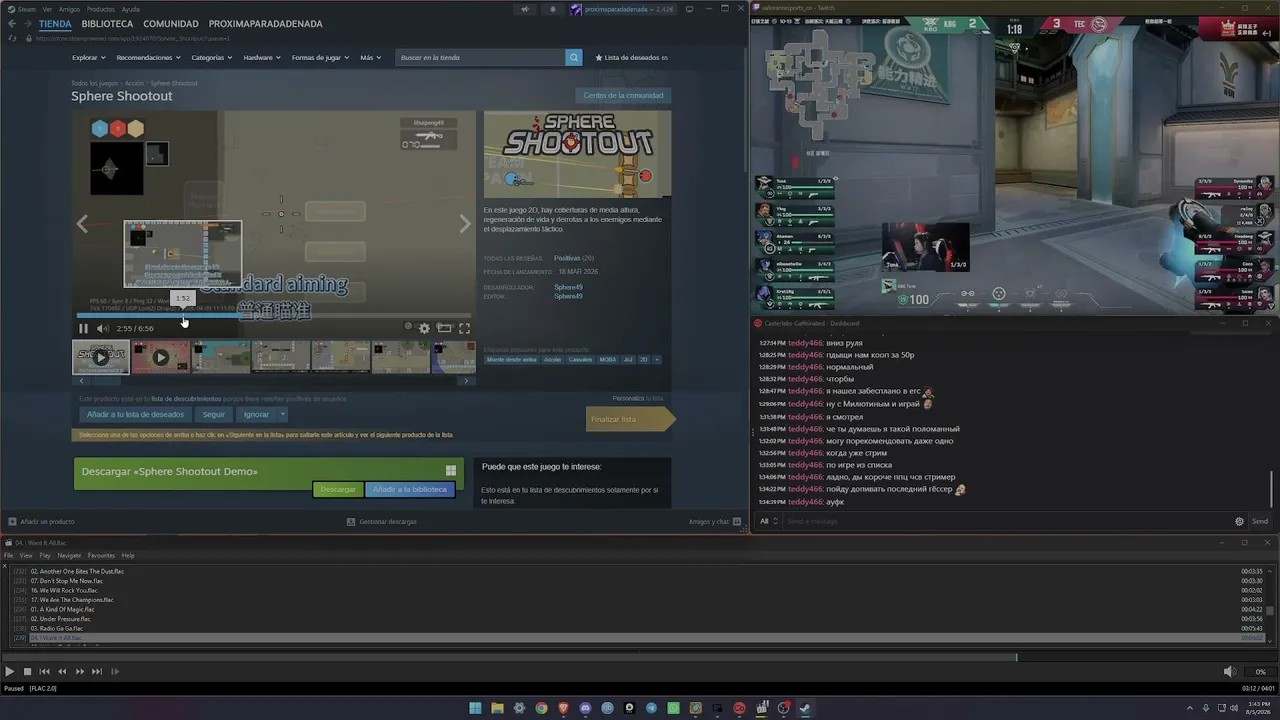Expand the Más dropdown
Image resolution: width=1280 pixels, height=720 pixels.
click(370, 57)
